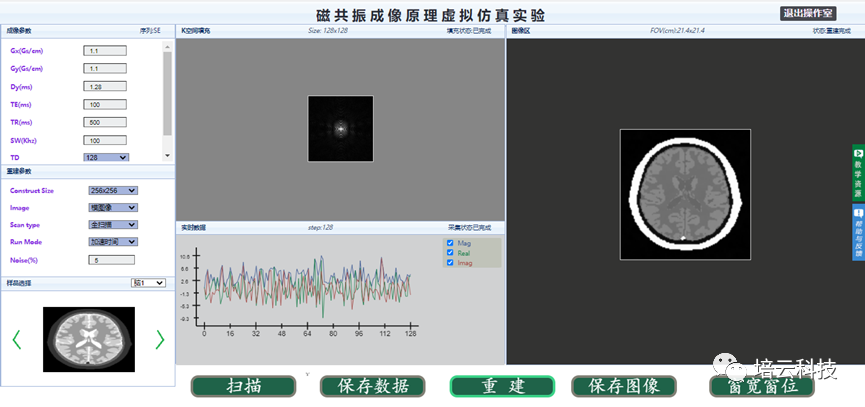The height and width of the screenshot is (407, 865).
Task: Click the right arrow to next sample
Action: point(160,340)
